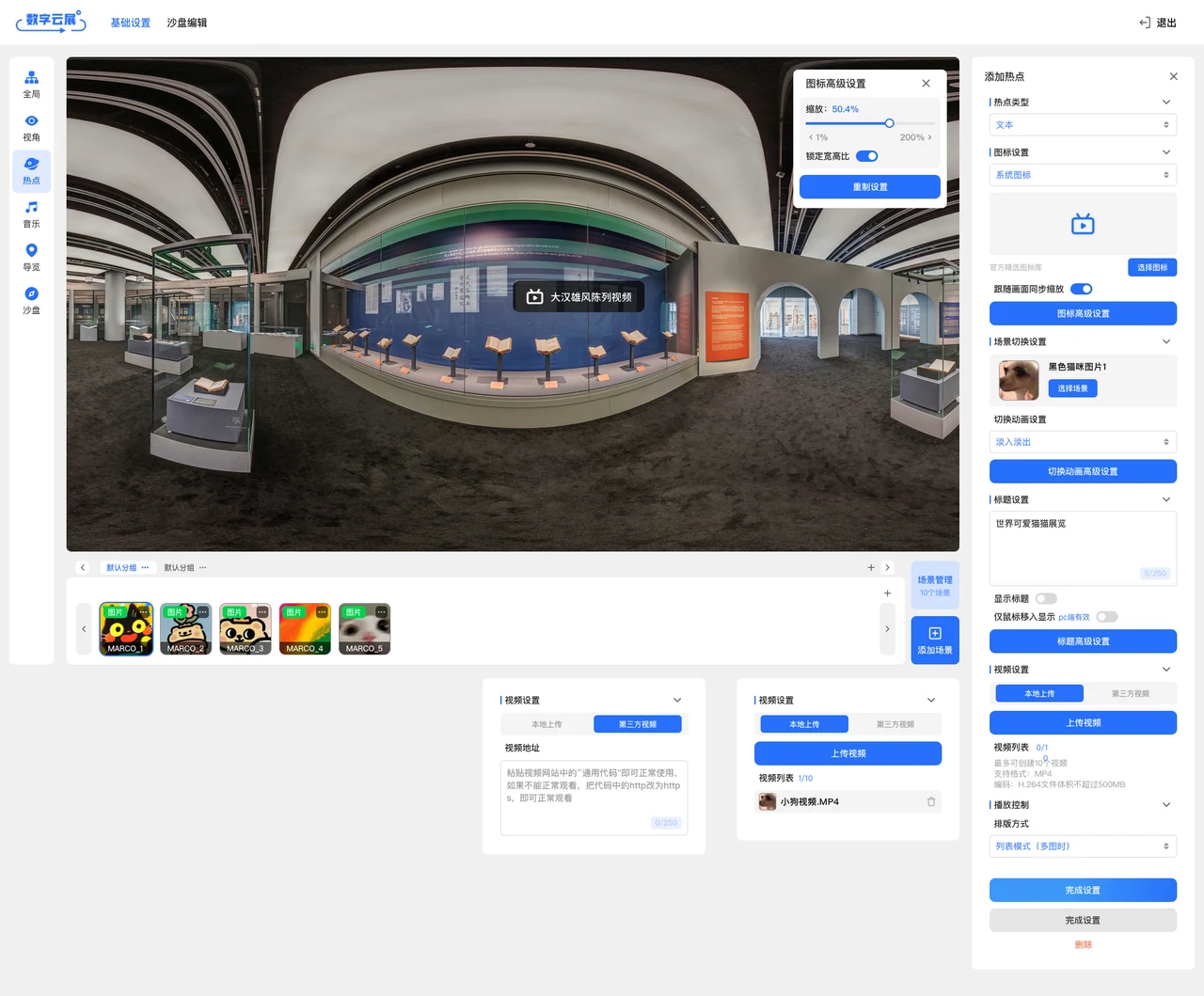The image size is (1204, 996).
Task: Open the 音乐 music note tool
Action: coord(31,213)
